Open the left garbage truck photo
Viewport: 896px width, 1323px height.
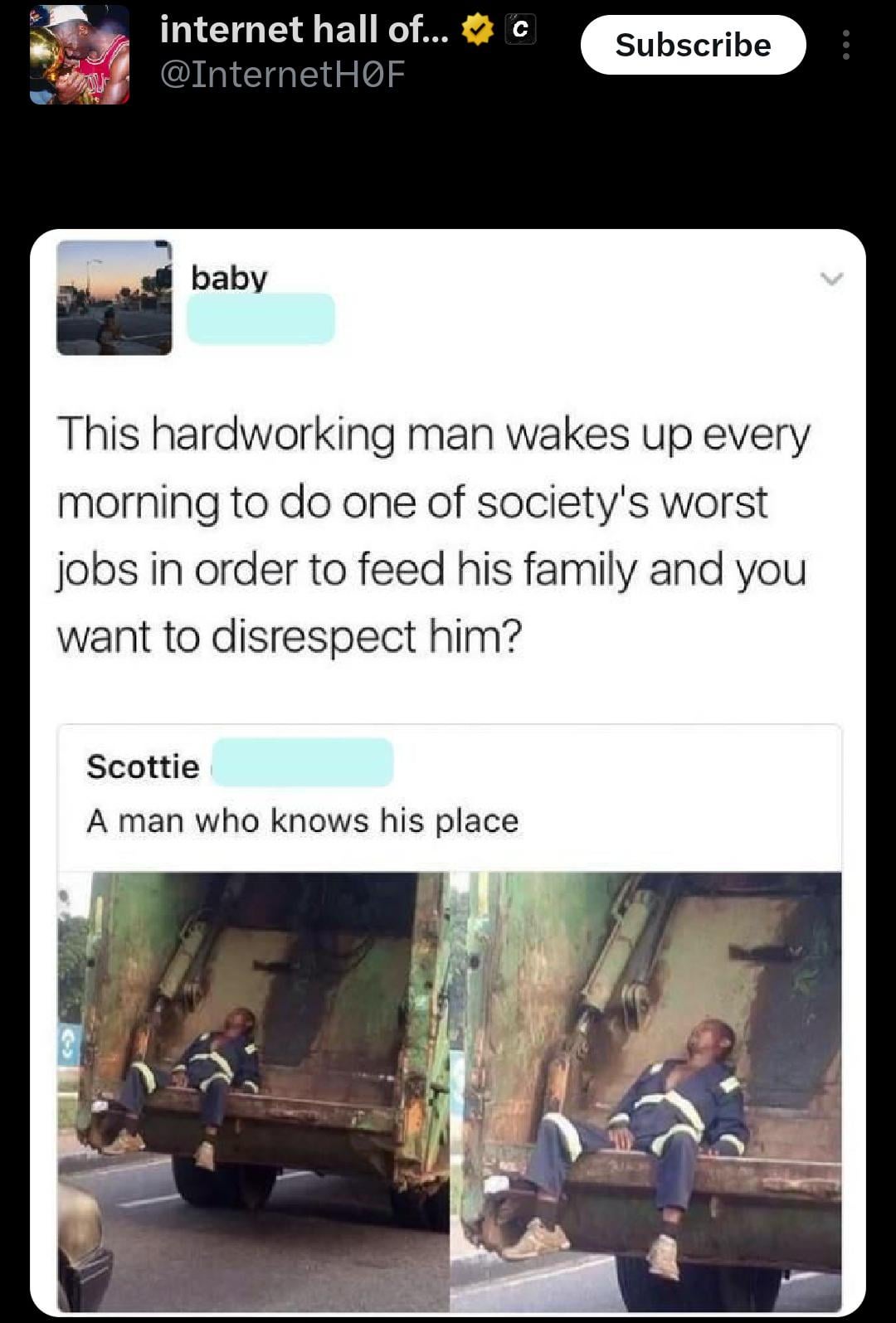pos(253,1092)
